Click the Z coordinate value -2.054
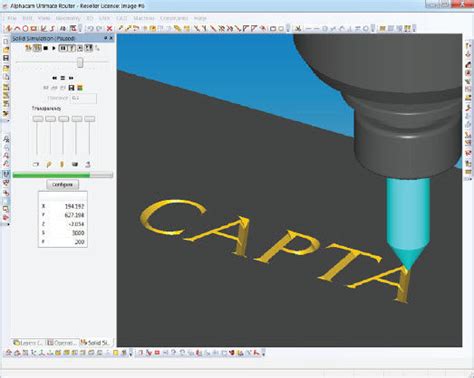The image size is (474, 378). coord(76,224)
